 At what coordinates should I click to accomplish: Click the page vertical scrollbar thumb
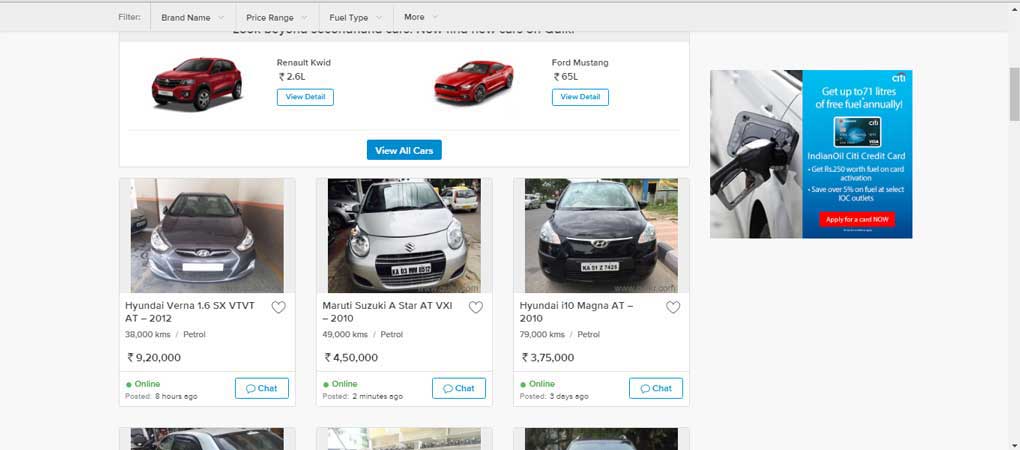(1014, 94)
